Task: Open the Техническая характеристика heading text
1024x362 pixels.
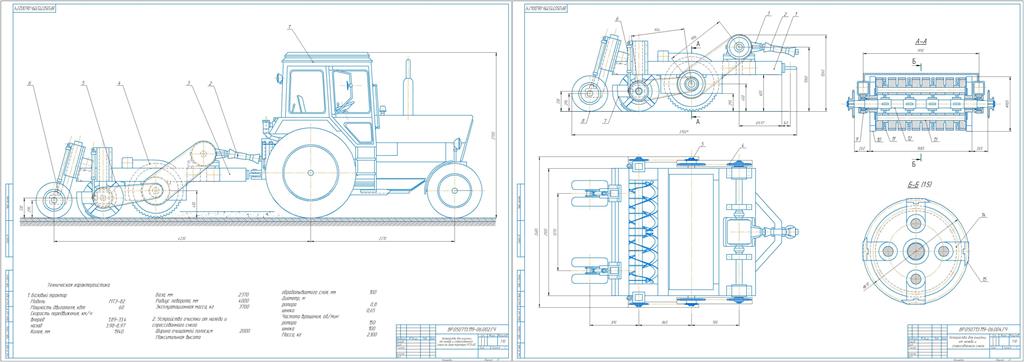Action: [79, 285]
